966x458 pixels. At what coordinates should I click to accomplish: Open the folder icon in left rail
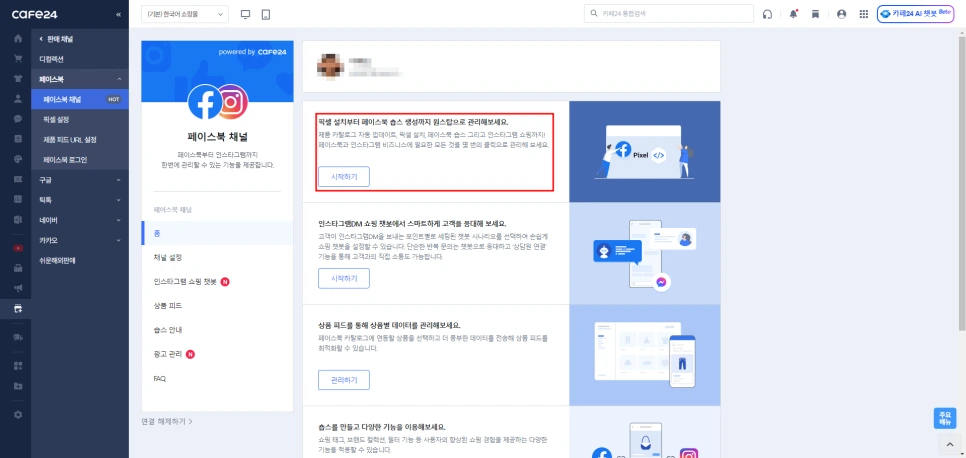click(x=18, y=386)
